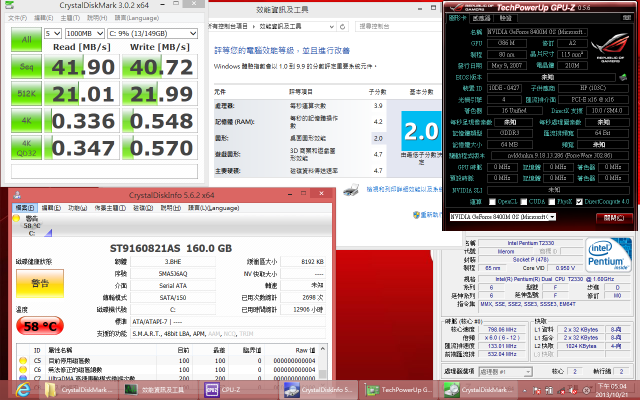The width and height of the screenshot is (640, 400).
Task: Switch to the Sensors tab in GPU-Z
Action: pyautogui.click(x=481, y=18)
